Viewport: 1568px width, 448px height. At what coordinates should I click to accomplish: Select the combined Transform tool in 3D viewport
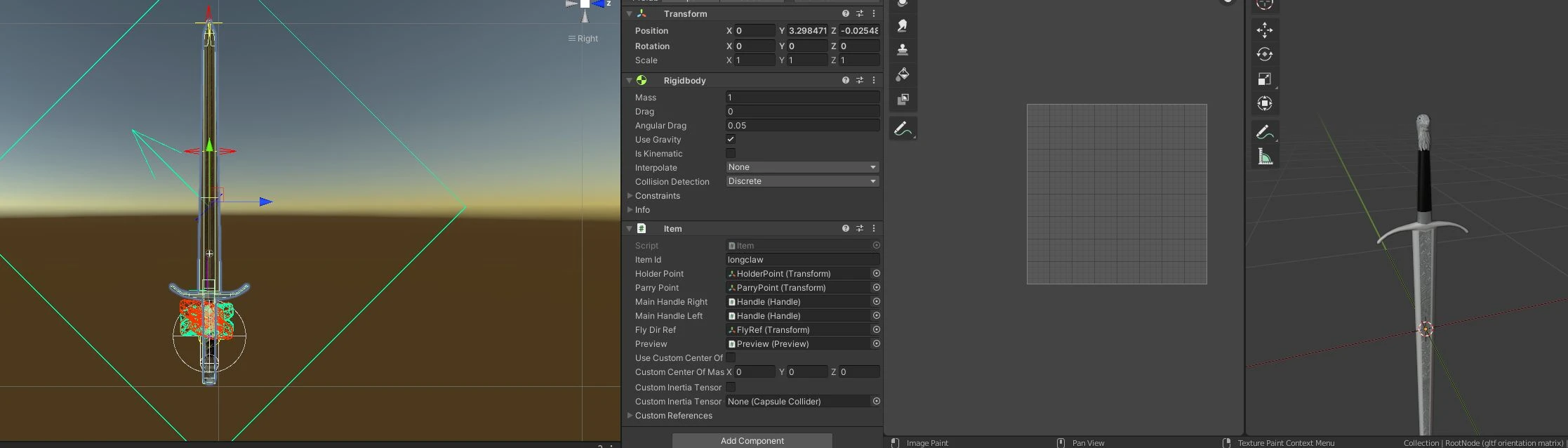(1264, 103)
